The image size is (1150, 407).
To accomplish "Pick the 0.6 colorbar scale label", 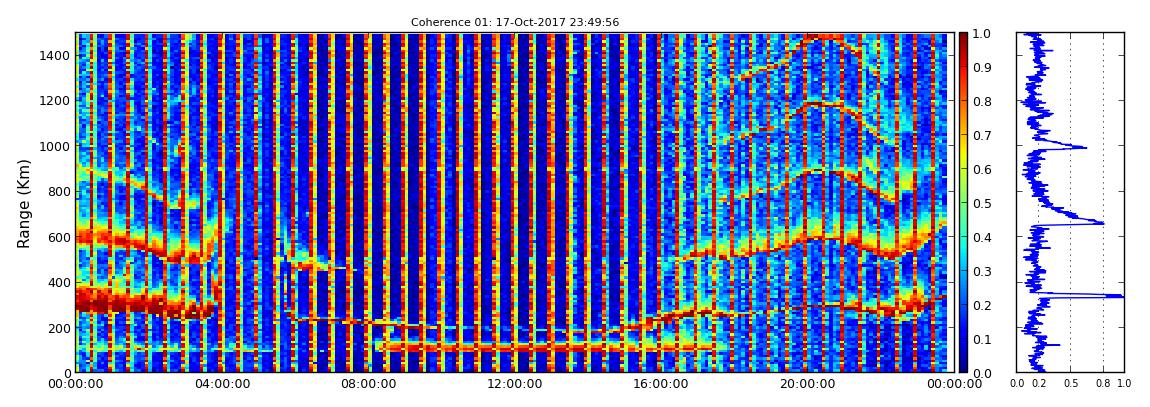I will [982, 169].
